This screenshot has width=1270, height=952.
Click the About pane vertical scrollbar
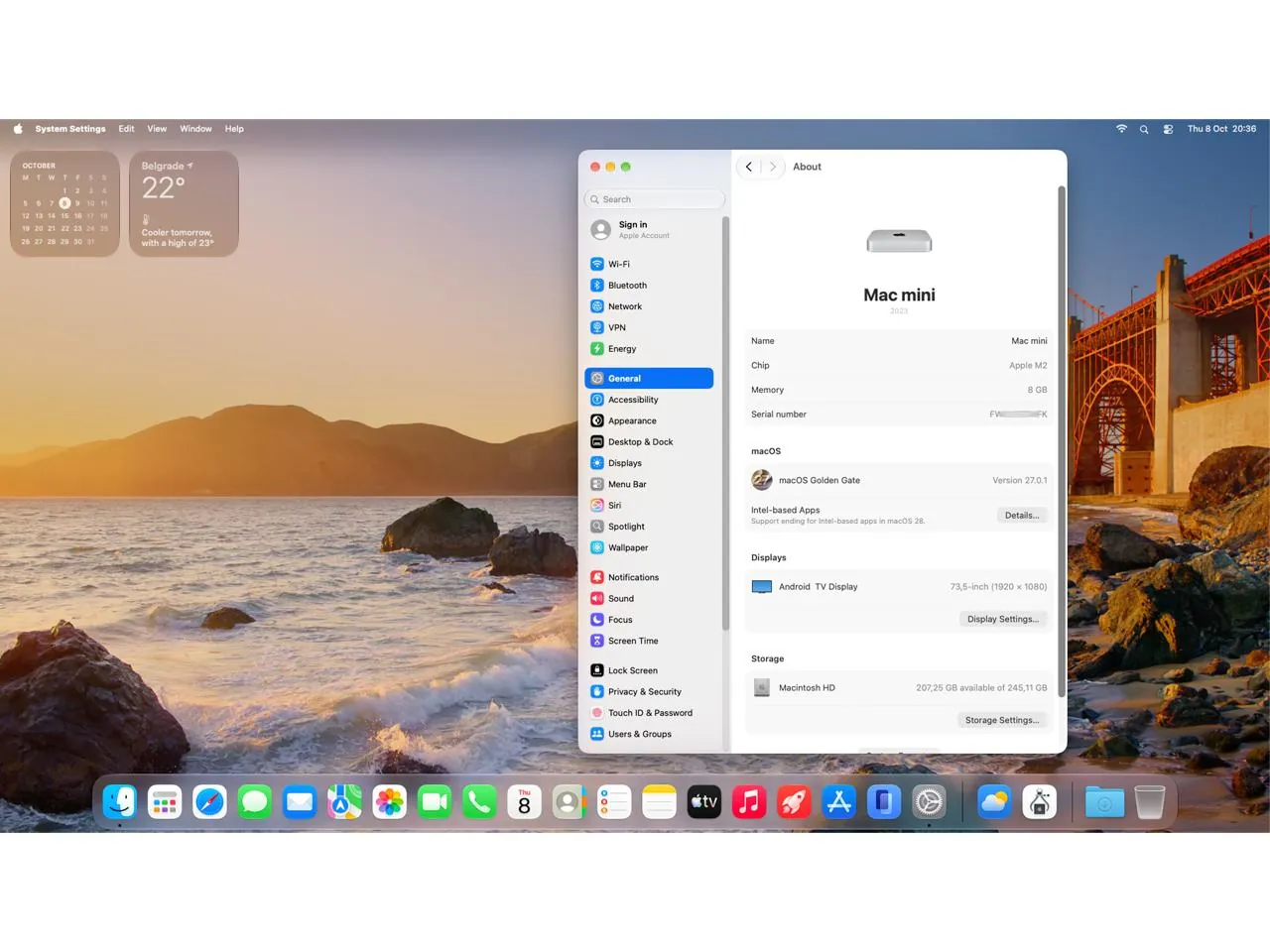point(1062,440)
